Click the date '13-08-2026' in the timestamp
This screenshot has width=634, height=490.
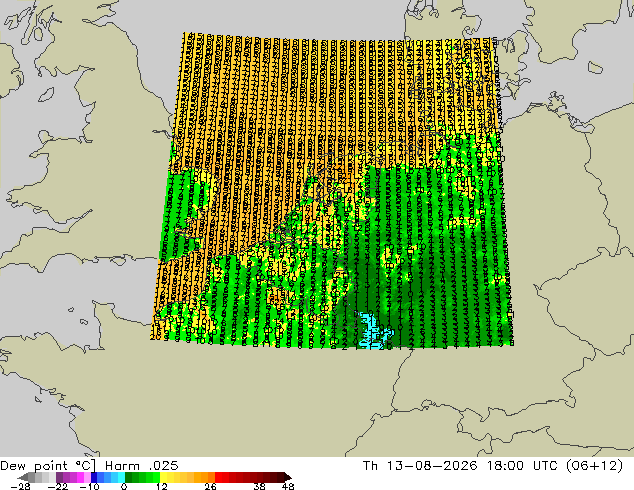432,465
